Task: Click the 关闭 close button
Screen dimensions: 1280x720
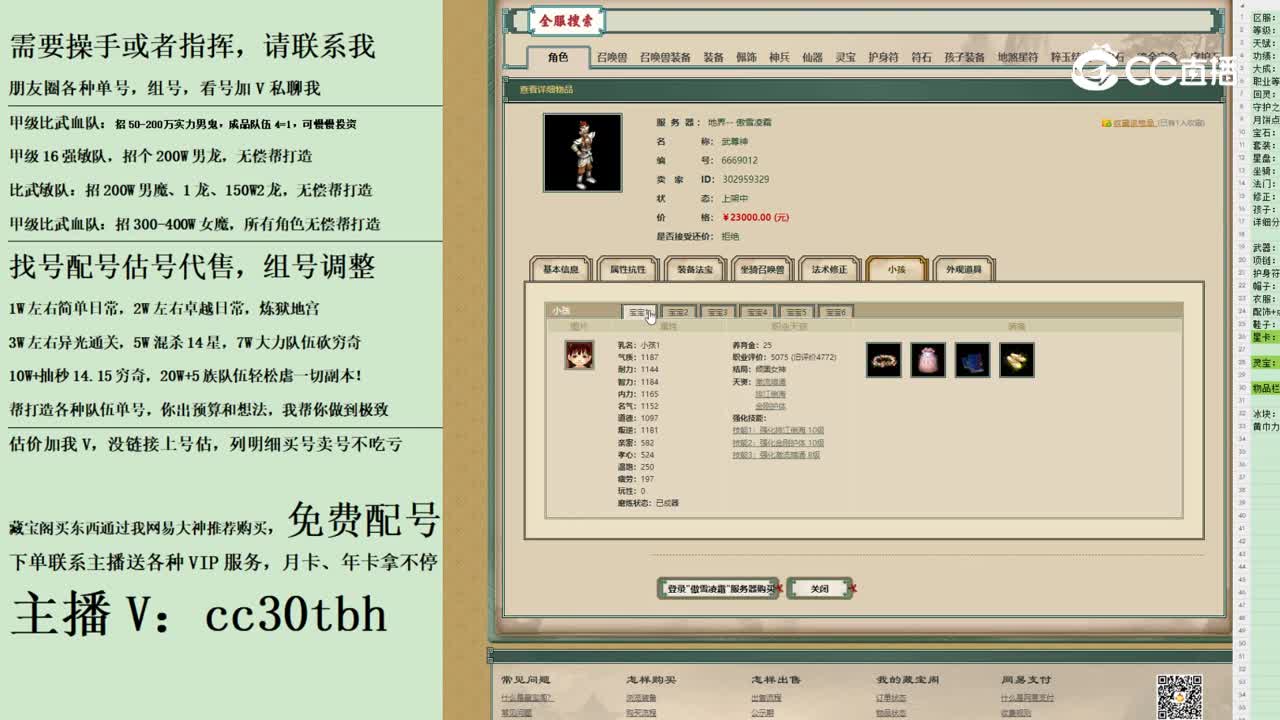Action: point(820,589)
